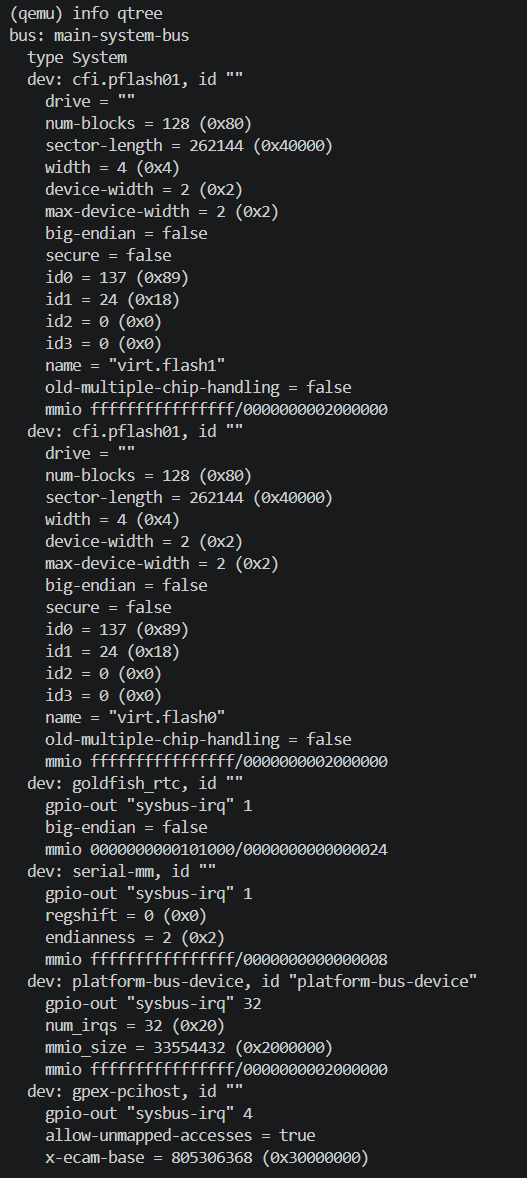Click the 'type System' line
The height and width of the screenshot is (1178, 527).
(77, 57)
